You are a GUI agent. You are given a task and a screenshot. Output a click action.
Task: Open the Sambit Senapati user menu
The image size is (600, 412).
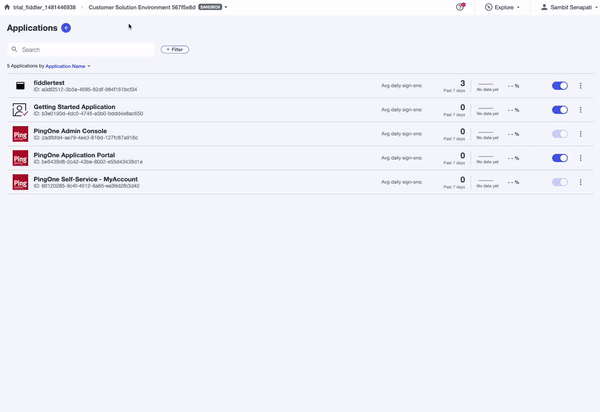click(x=569, y=7)
